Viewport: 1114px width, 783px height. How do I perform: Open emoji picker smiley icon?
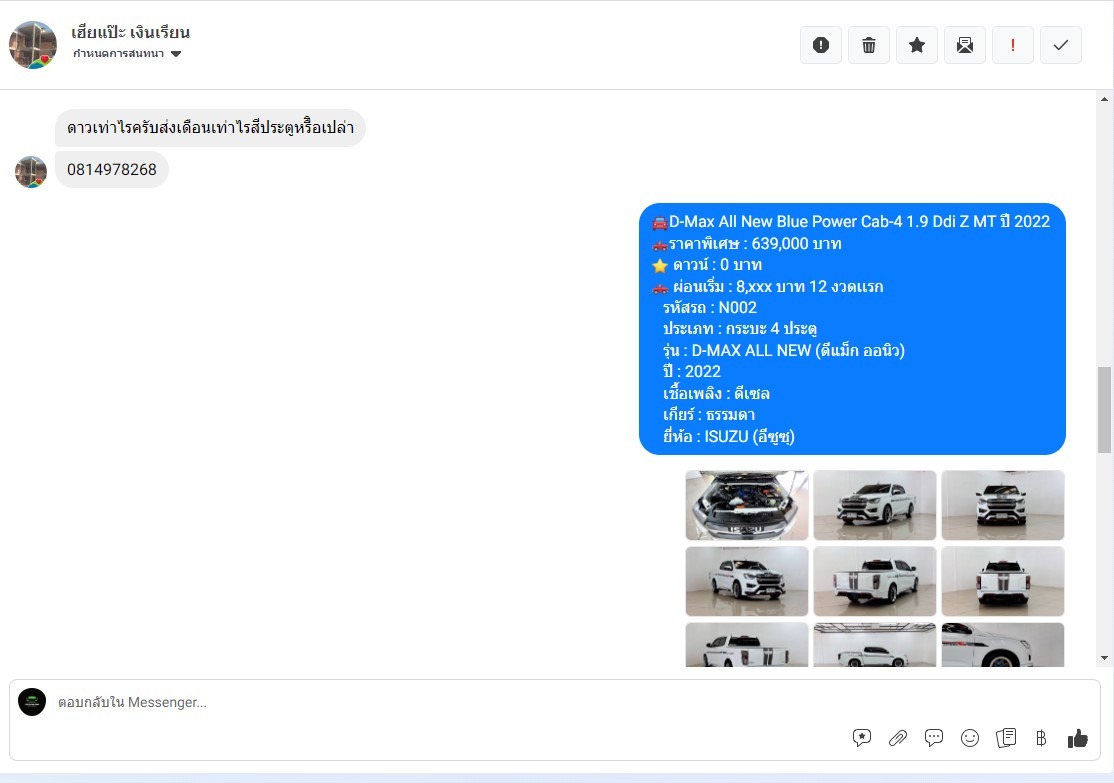point(970,738)
